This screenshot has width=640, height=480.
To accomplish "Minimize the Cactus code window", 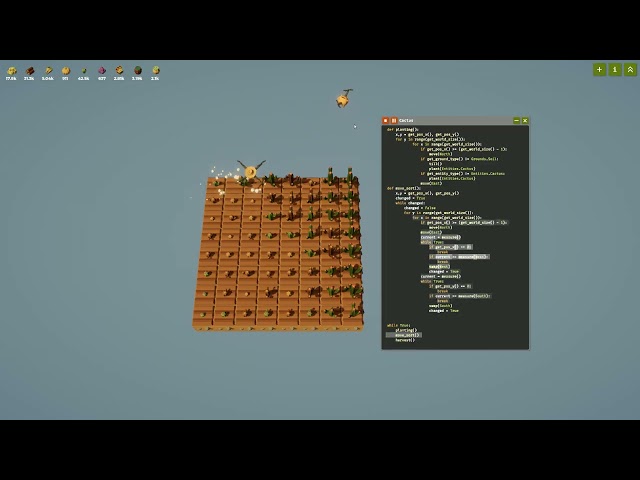I will [516, 120].
